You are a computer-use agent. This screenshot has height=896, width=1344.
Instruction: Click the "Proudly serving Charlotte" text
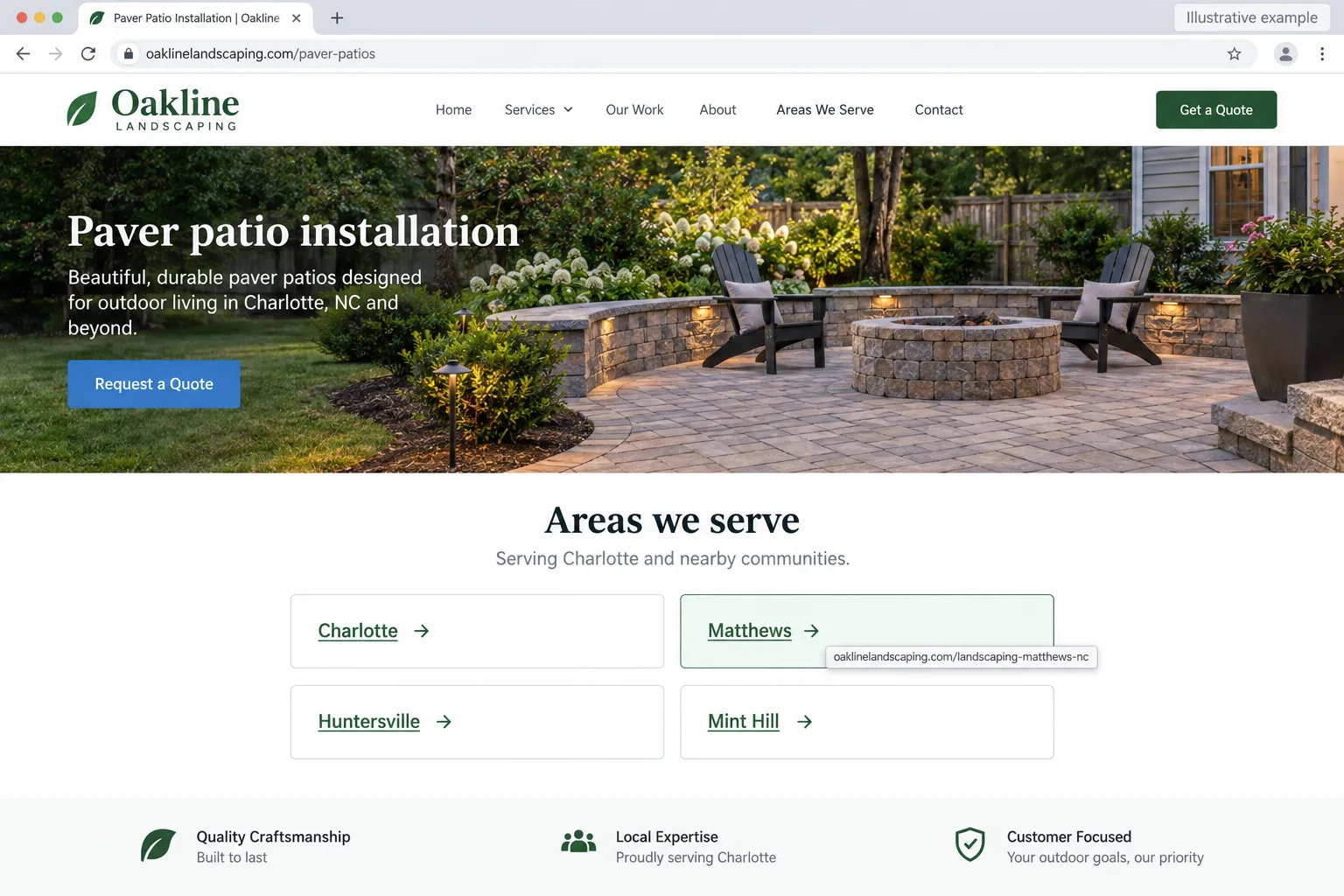click(x=696, y=857)
